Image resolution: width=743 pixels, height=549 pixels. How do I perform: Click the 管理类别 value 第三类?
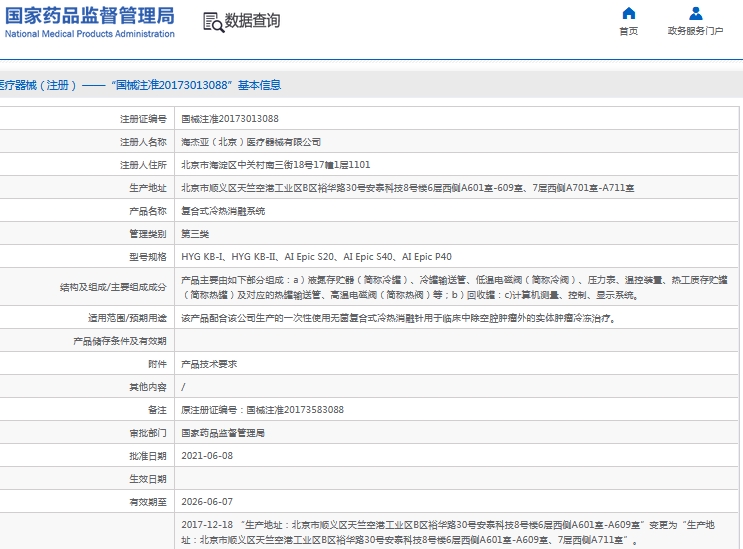(195, 234)
